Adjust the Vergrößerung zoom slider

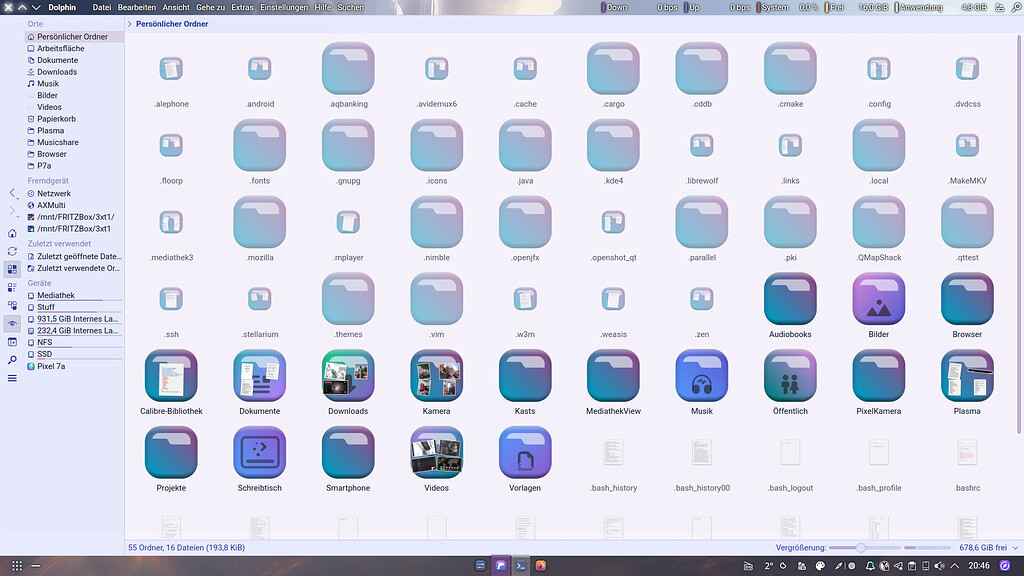pyautogui.click(x=862, y=547)
